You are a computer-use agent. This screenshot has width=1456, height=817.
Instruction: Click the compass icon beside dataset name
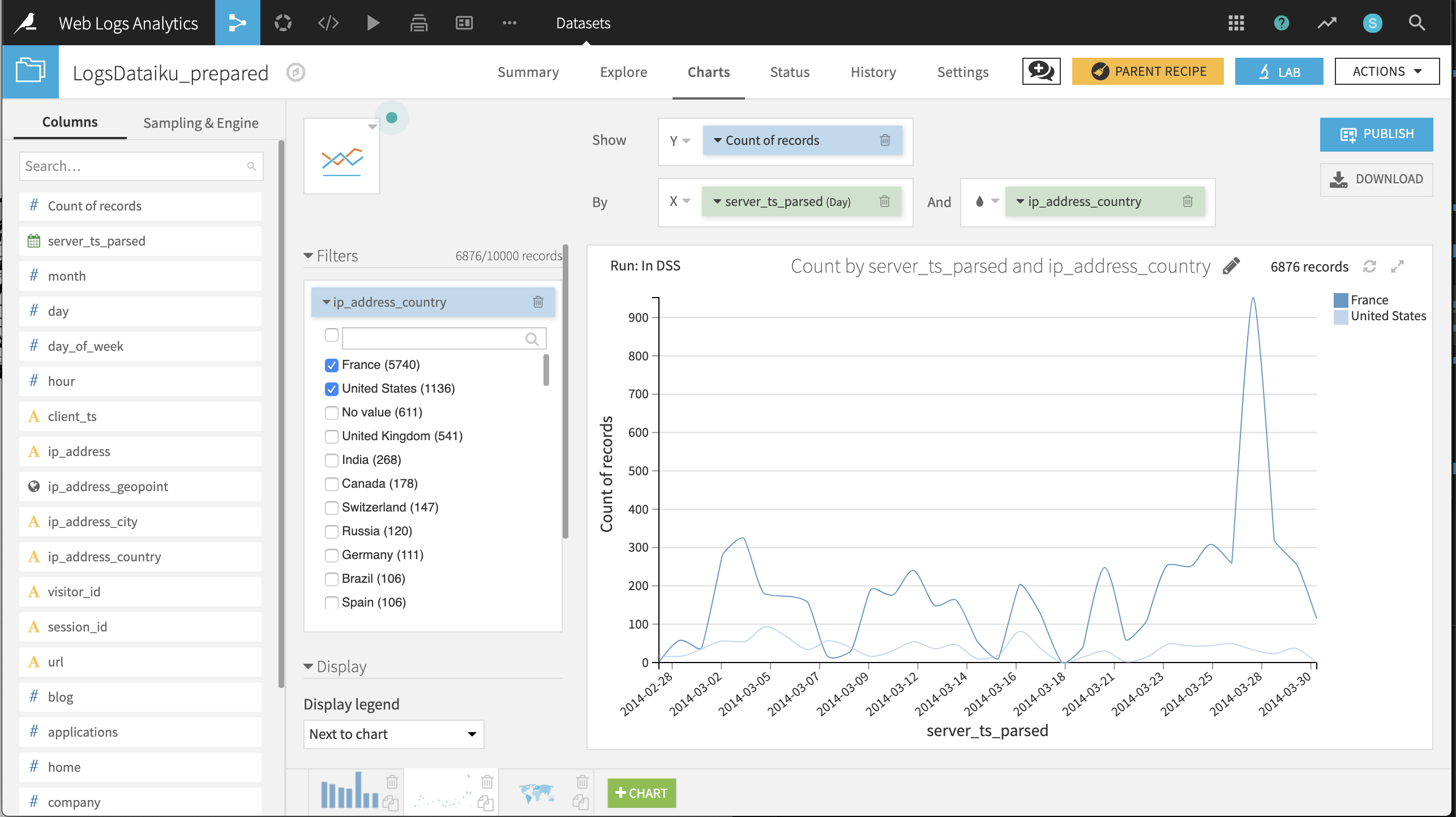pos(296,72)
